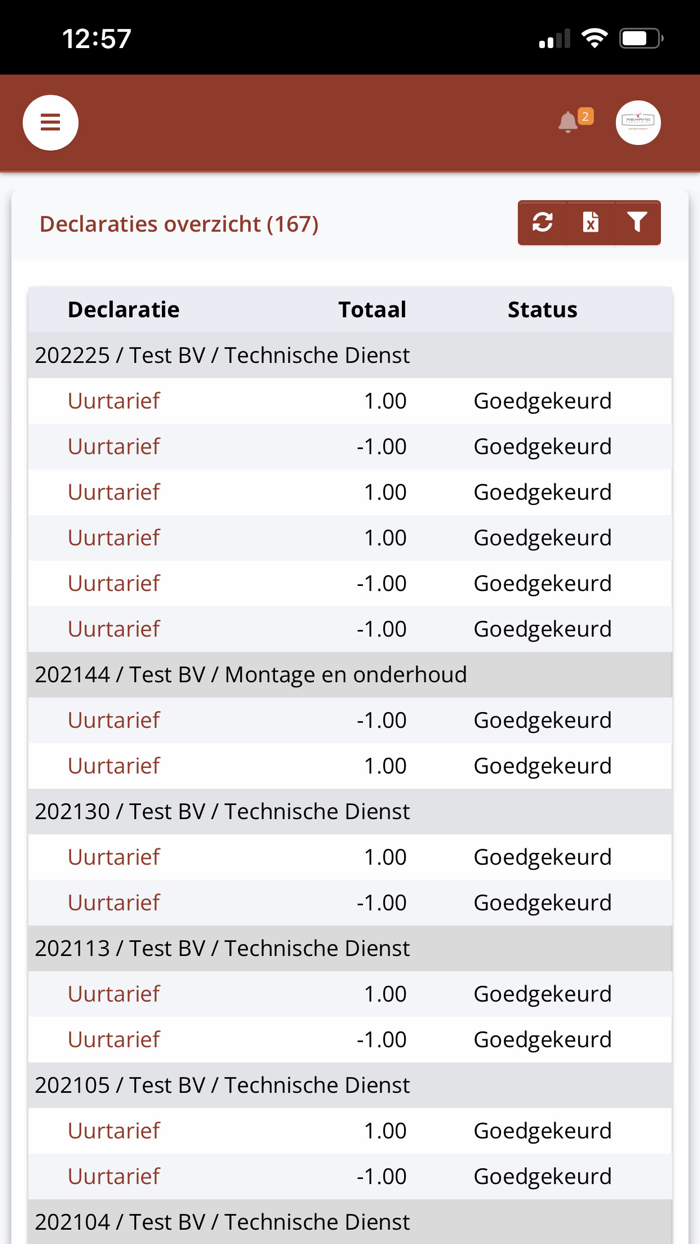700x1244 pixels.
Task: Sort by Status column header
Action: click(x=542, y=310)
